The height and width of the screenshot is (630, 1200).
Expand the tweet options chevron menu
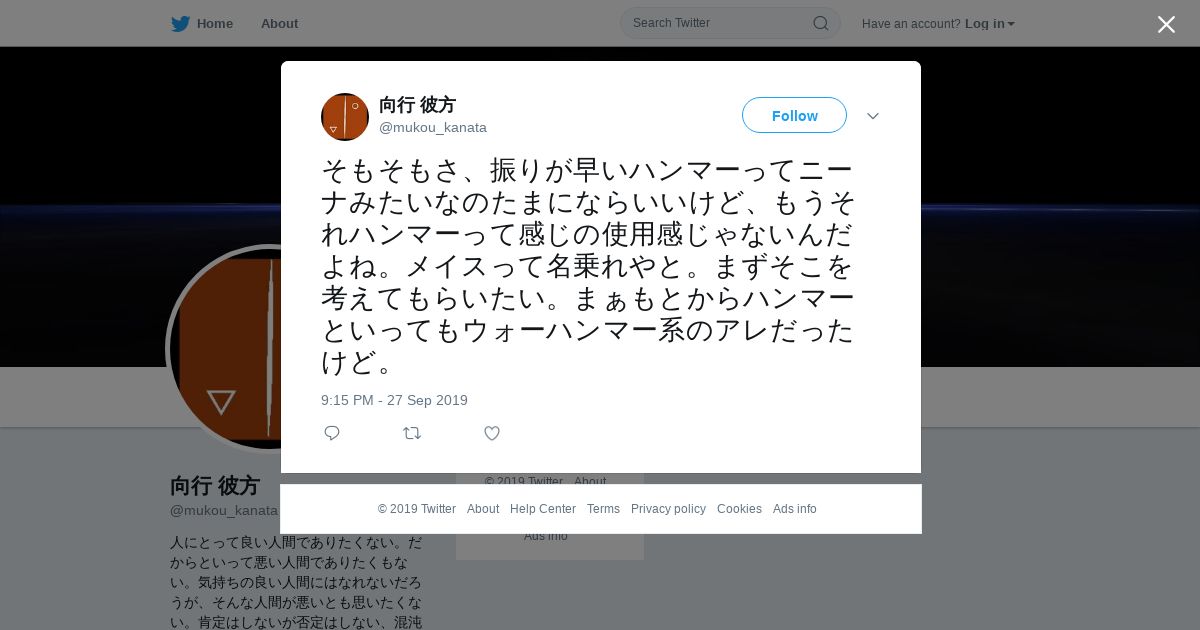point(873,116)
